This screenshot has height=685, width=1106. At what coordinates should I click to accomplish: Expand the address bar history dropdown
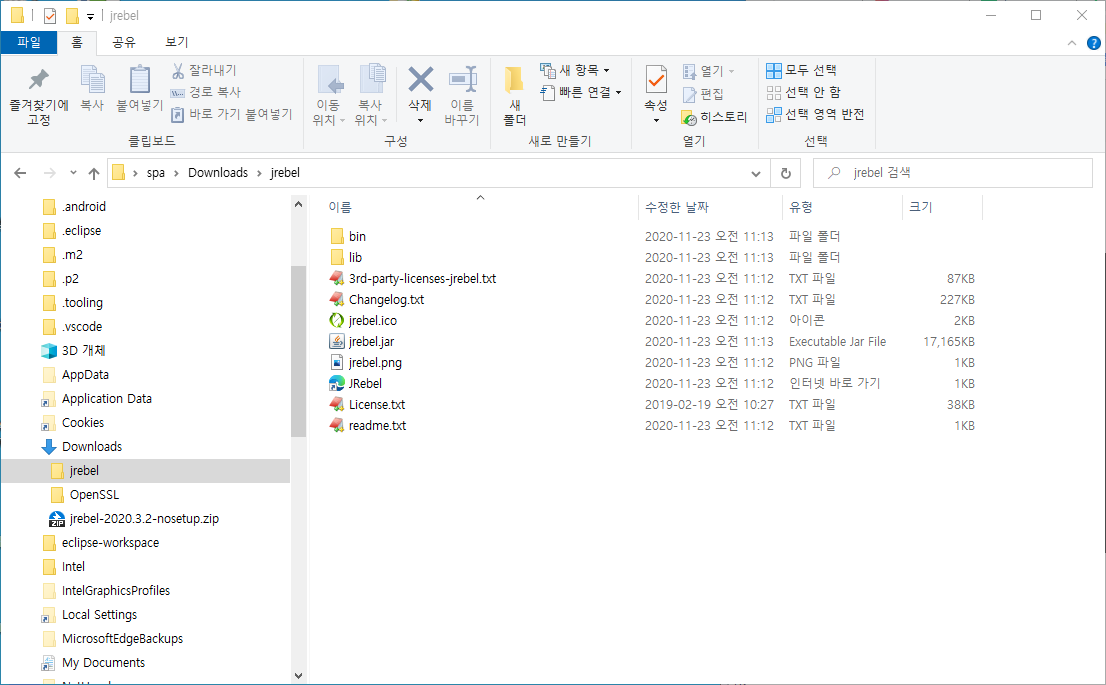click(755, 174)
